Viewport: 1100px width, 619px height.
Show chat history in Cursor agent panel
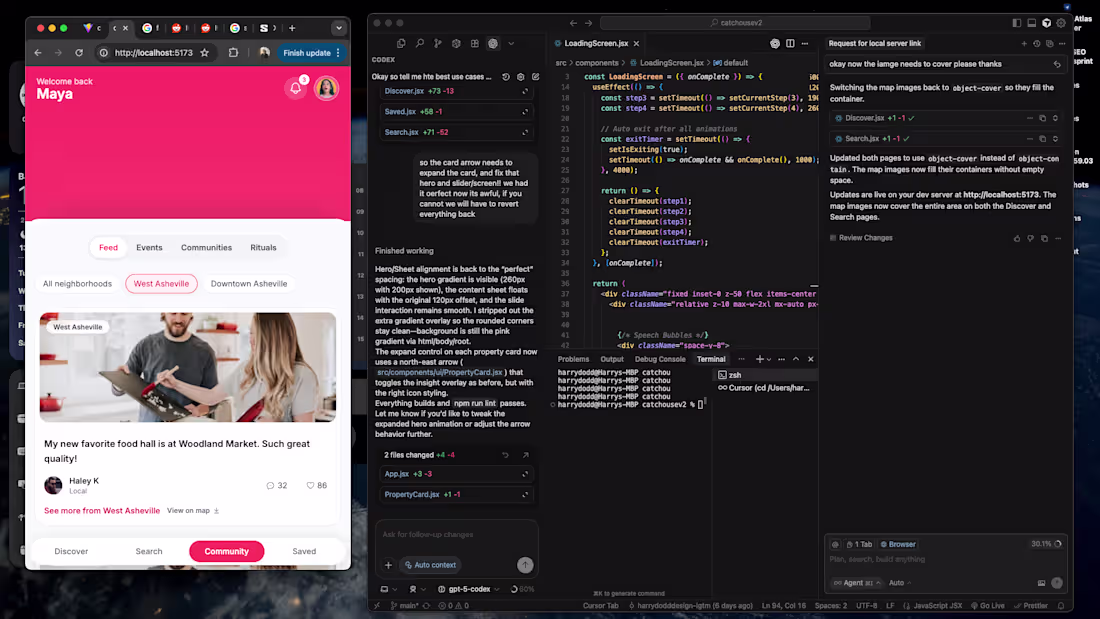point(1036,44)
